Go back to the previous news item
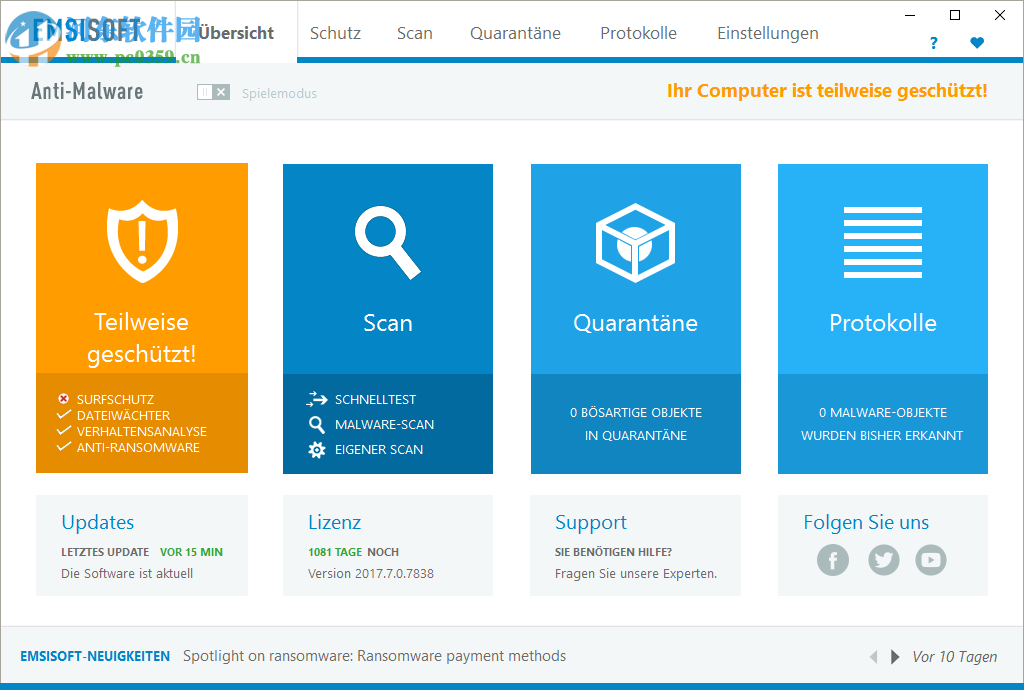Screen dimensions: 1024x690 [873, 657]
